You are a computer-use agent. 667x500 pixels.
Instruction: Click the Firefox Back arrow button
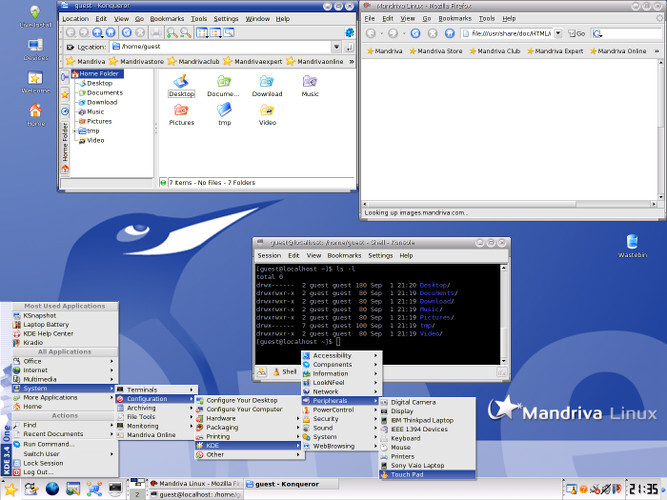[x=371, y=33]
